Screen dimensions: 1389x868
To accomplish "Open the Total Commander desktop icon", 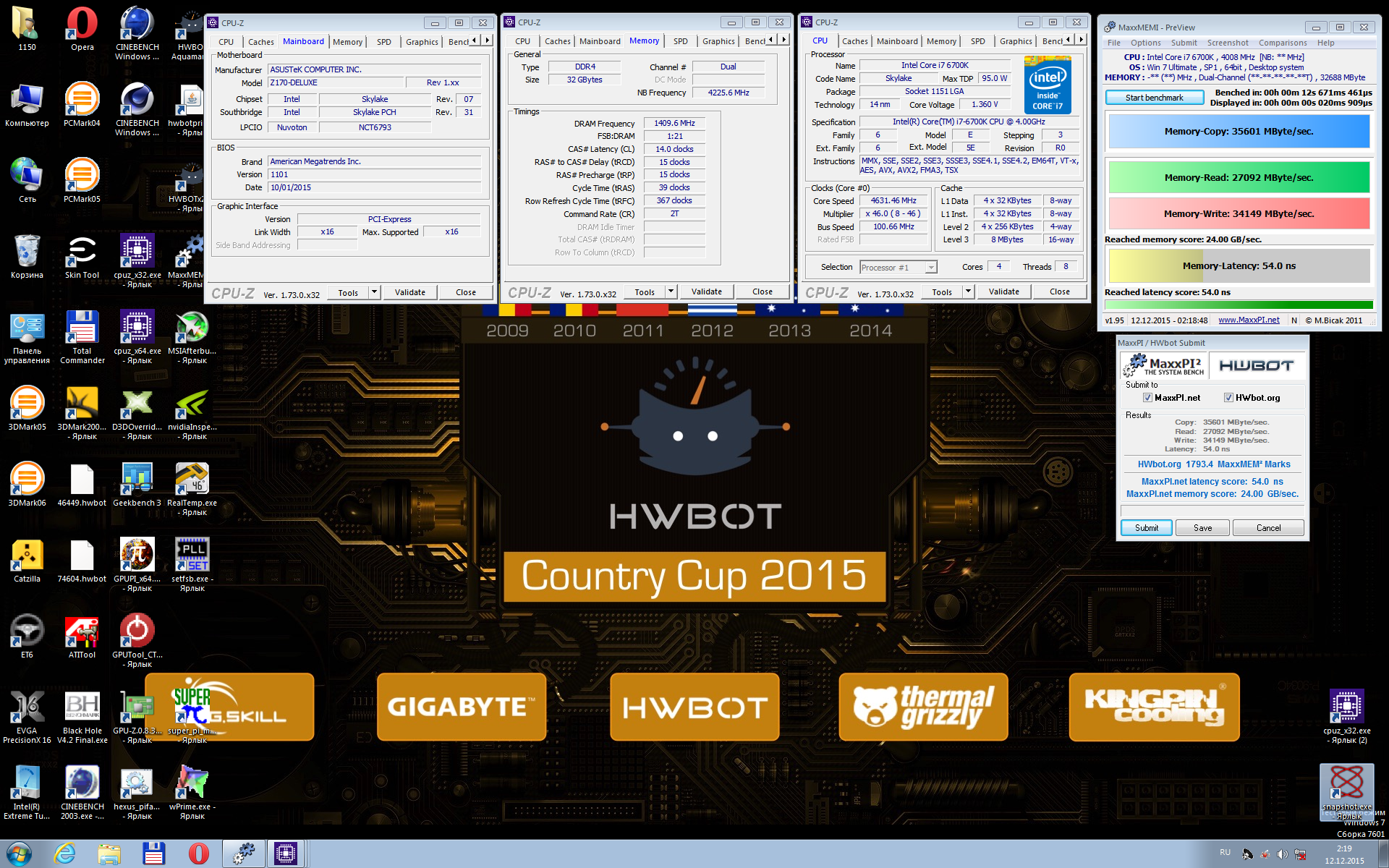I will (82, 337).
